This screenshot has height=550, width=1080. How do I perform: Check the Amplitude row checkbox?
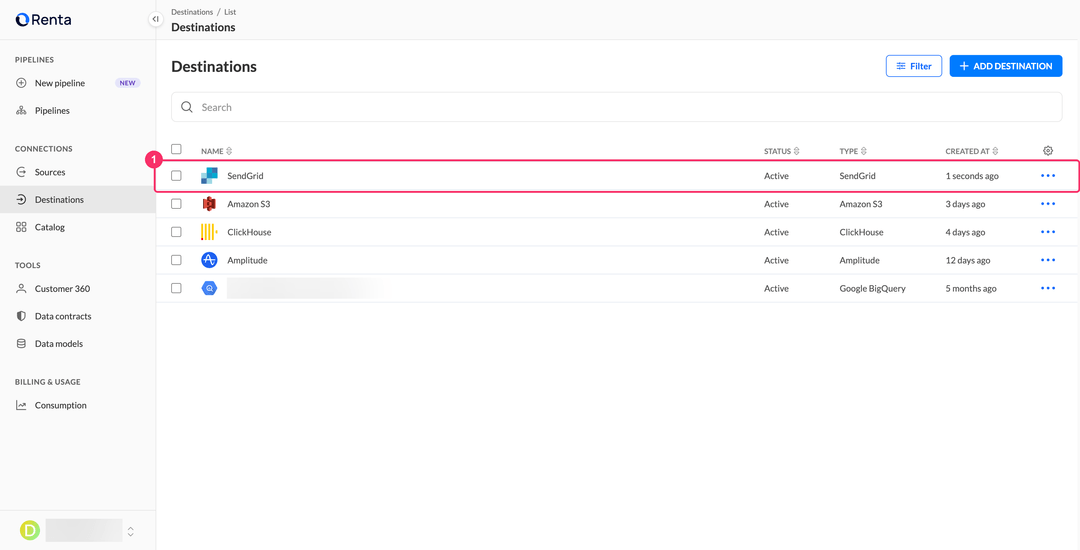click(x=176, y=260)
